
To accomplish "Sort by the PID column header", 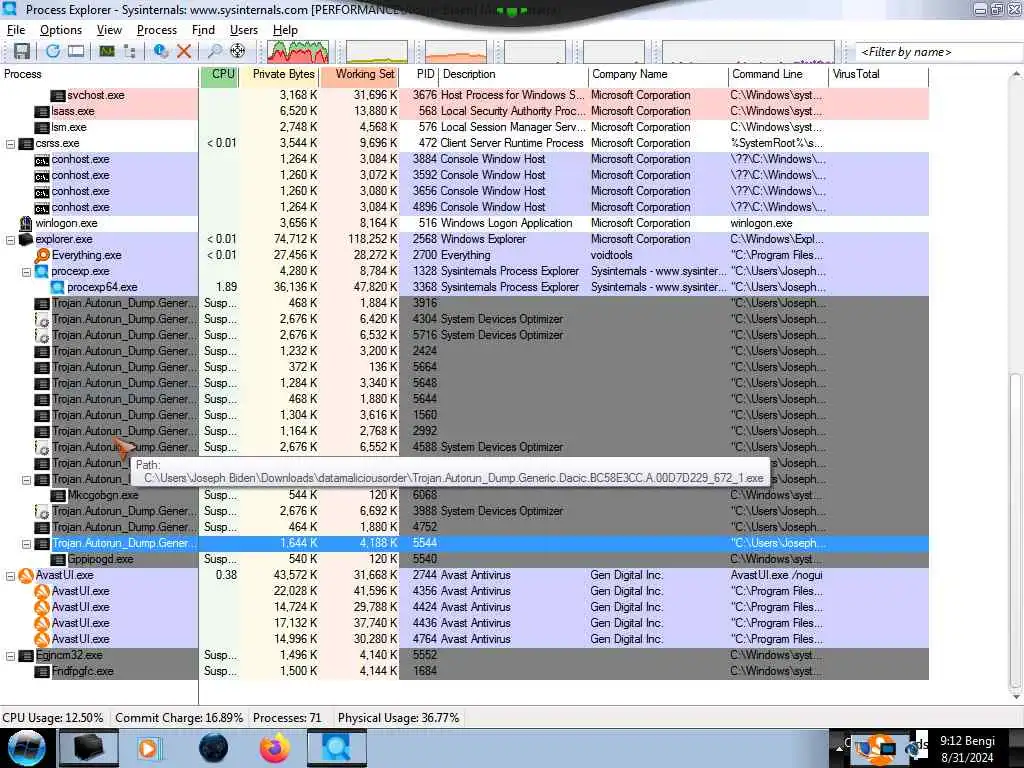I will [x=419, y=74].
